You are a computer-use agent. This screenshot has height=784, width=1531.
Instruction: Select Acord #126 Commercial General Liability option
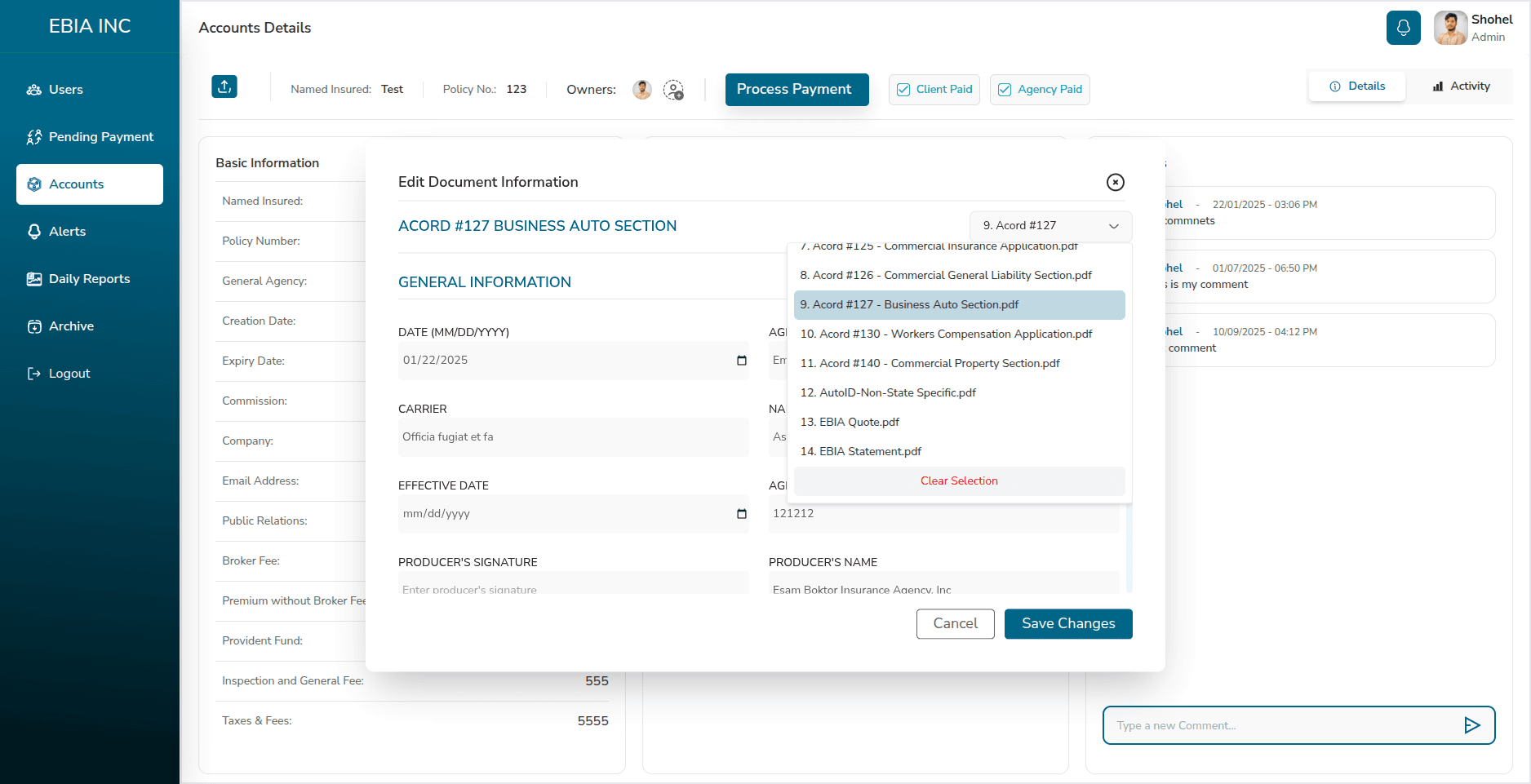[x=959, y=276]
